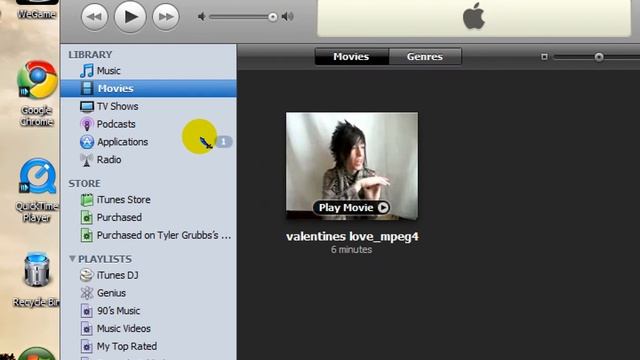Image resolution: width=640 pixels, height=360 pixels.
Task: Click the Play button in iTunes
Action: click(x=130, y=16)
